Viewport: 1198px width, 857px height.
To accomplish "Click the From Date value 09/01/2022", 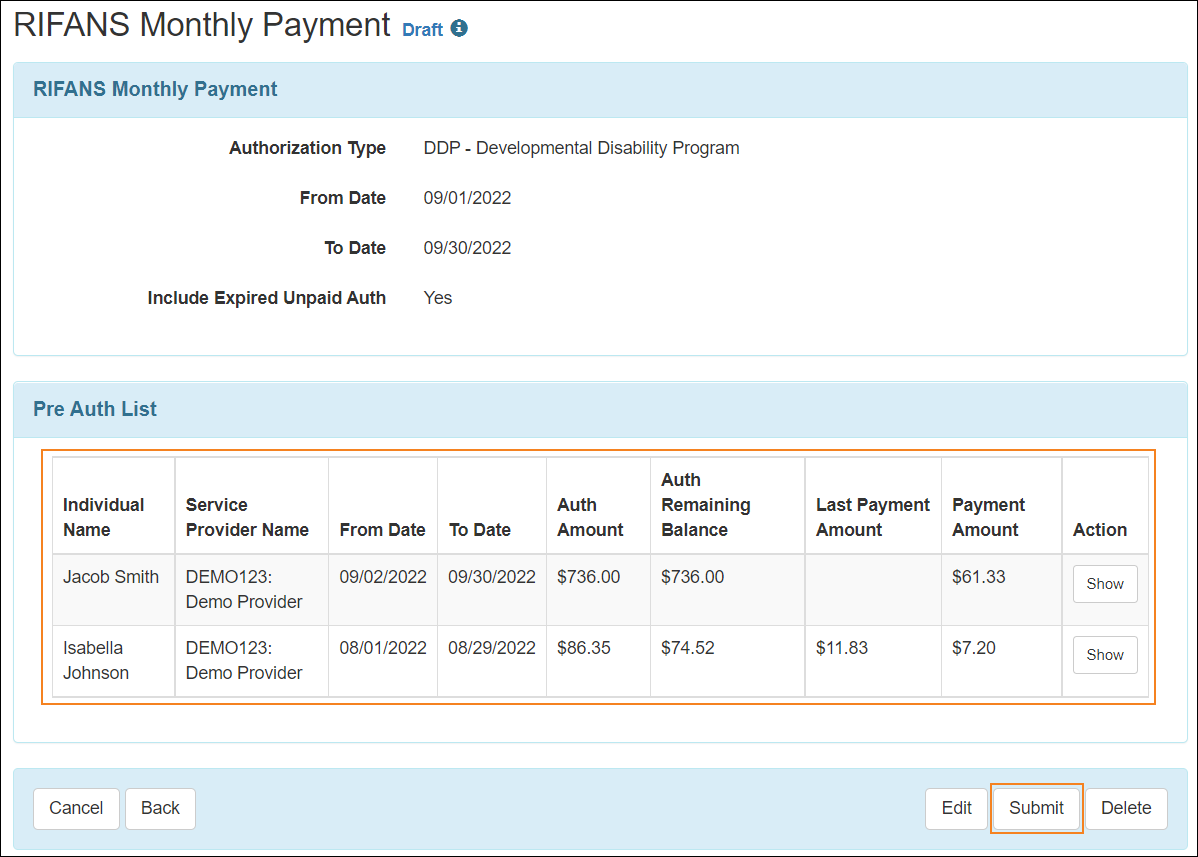I will coord(467,197).
